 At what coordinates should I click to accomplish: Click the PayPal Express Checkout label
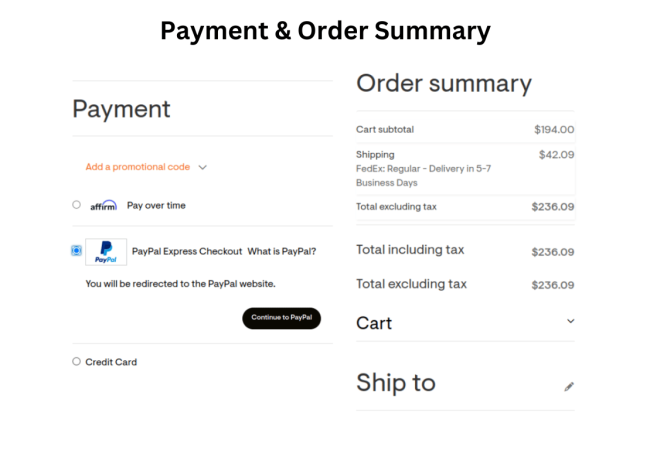(187, 251)
